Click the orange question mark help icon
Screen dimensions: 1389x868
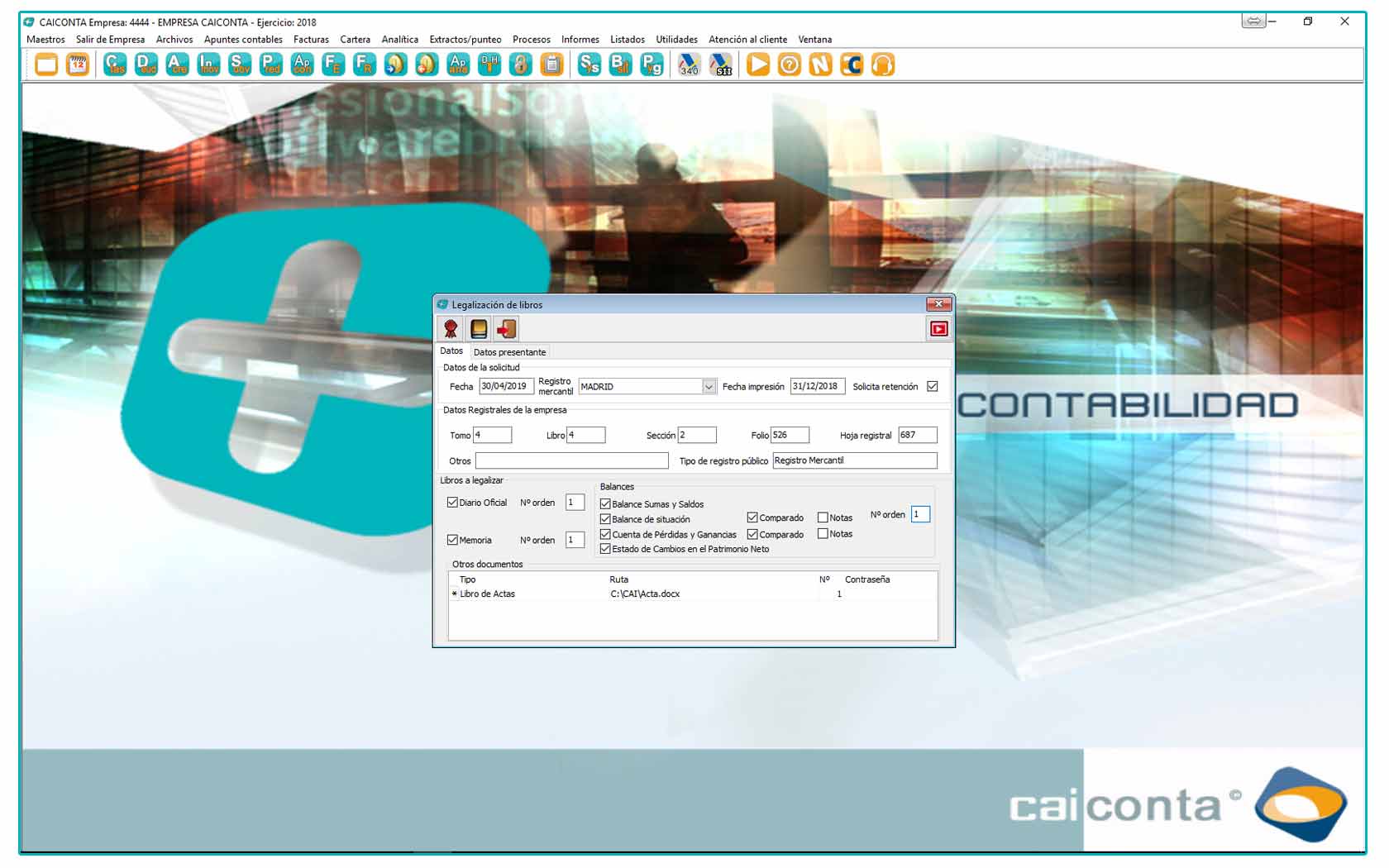click(x=790, y=64)
